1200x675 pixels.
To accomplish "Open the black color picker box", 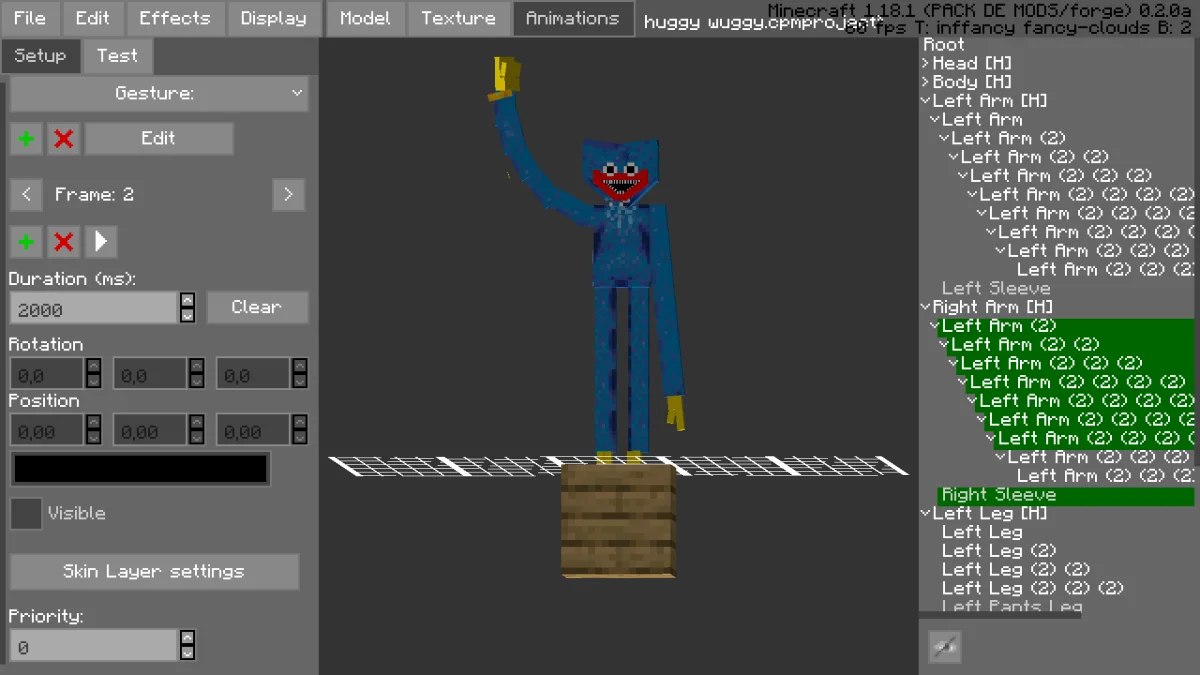I will pyautogui.click(x=140, y=469).
